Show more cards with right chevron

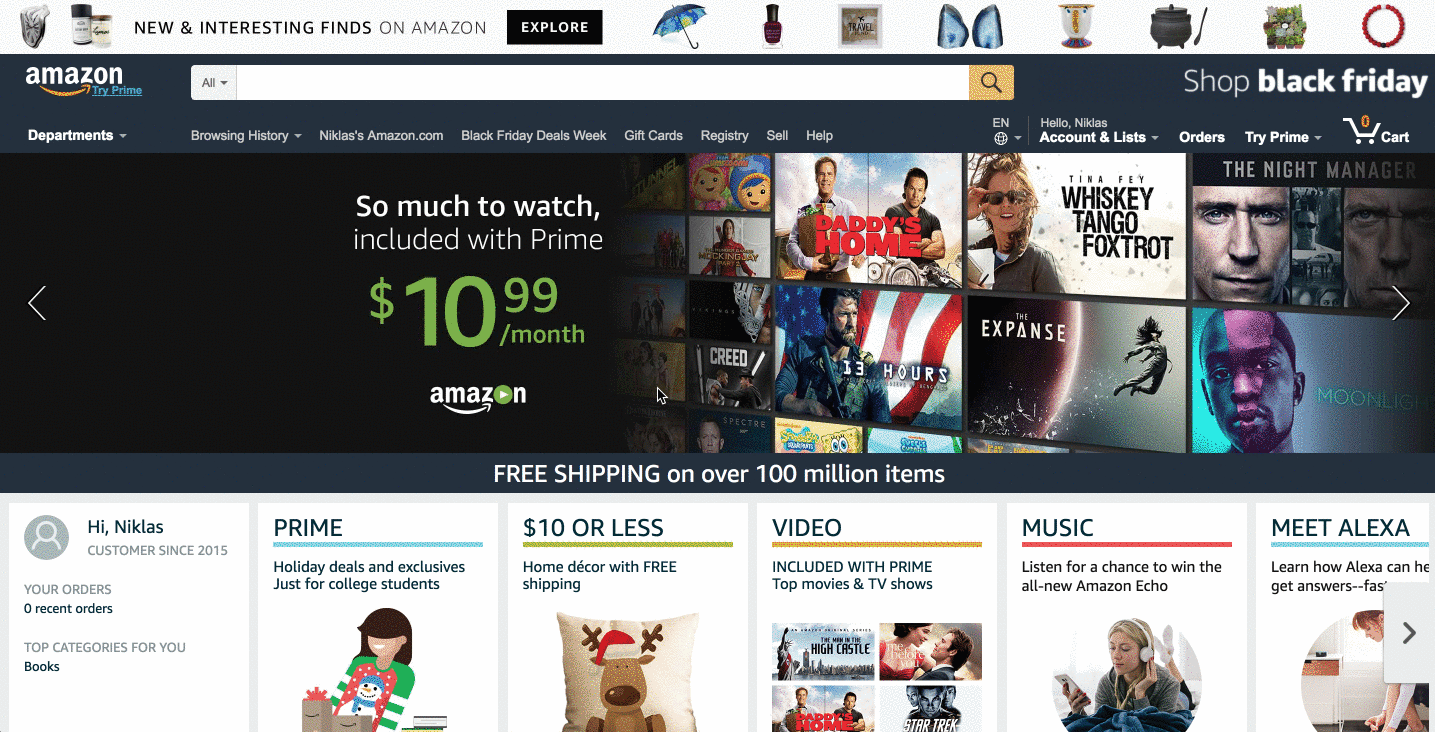tap(1409, 633)
